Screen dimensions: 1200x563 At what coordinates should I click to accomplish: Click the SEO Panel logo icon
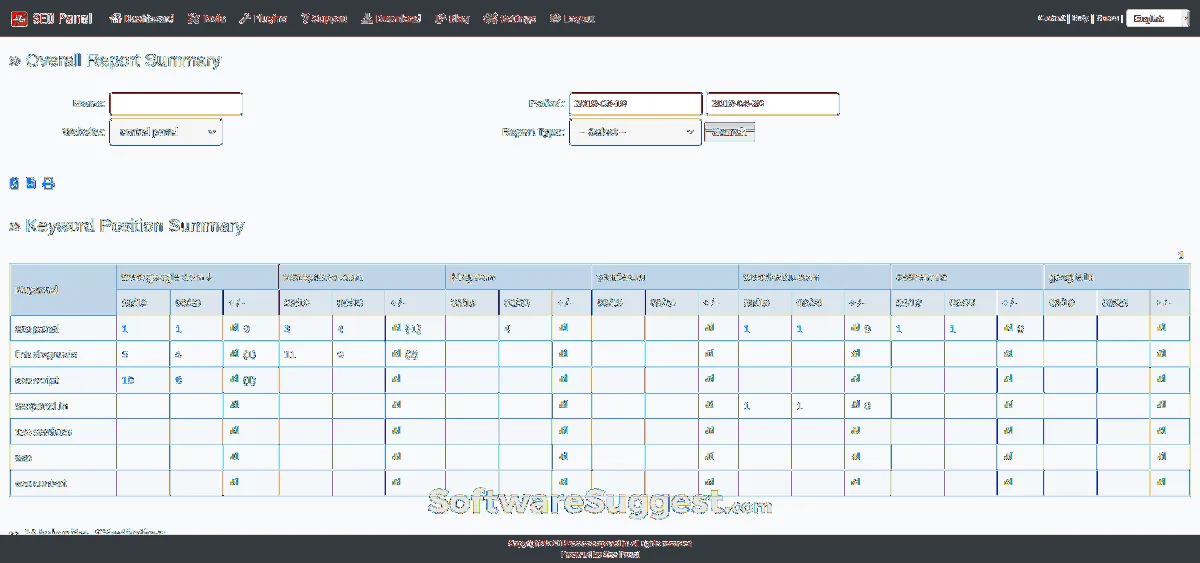click(18, 18)
